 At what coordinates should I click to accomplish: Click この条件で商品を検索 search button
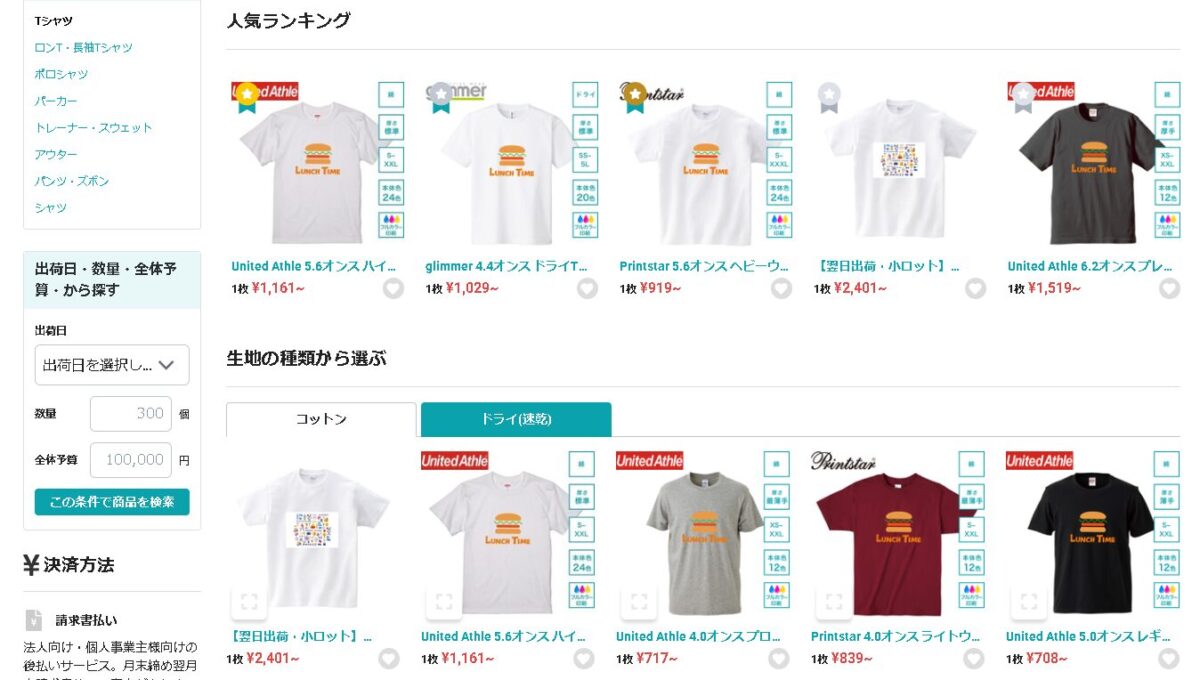coord(112,502)
